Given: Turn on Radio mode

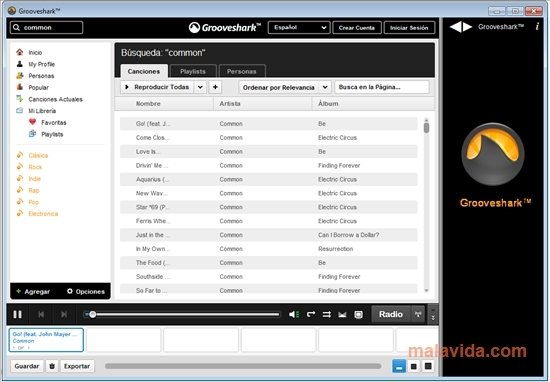Looking at the screenshot, I should 390,314.
